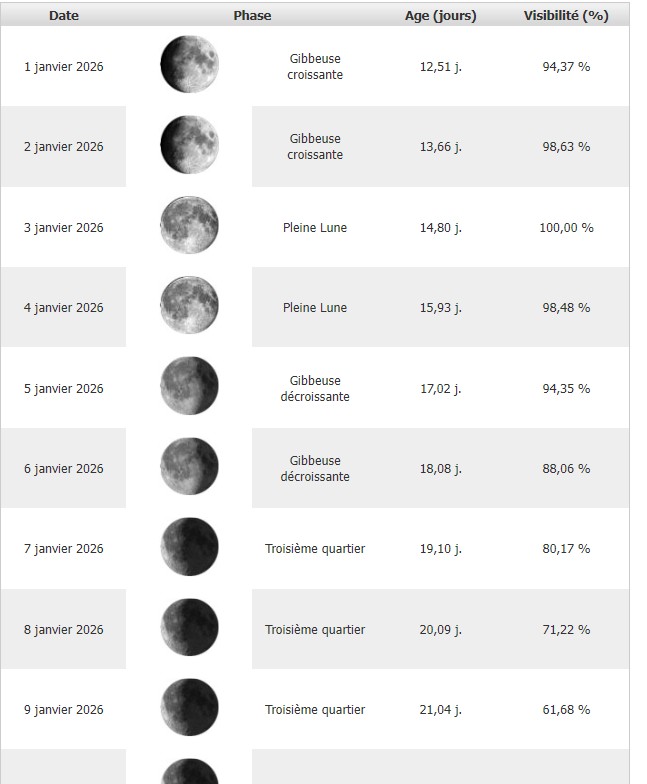
Task: Click the Pleine Lune label for 4 janvier
Action: tap(315, 308)
